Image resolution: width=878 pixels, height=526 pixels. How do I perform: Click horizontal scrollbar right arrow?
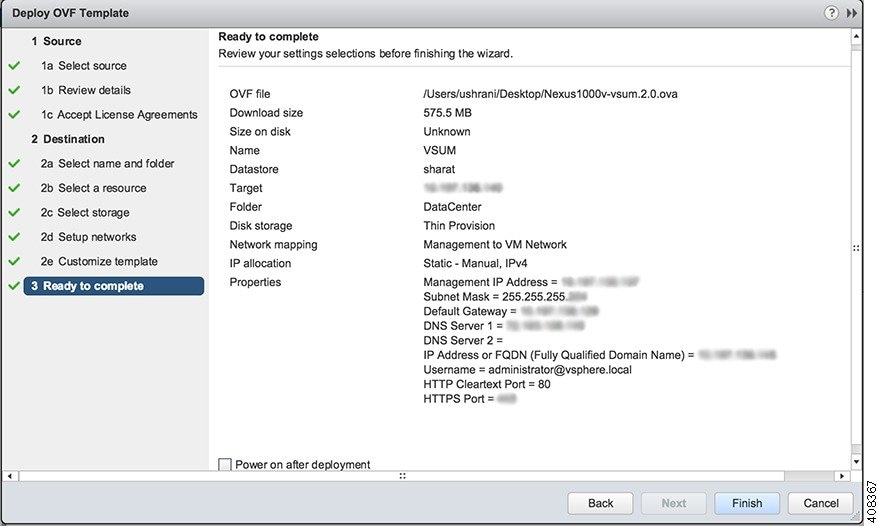coord(842,476)
